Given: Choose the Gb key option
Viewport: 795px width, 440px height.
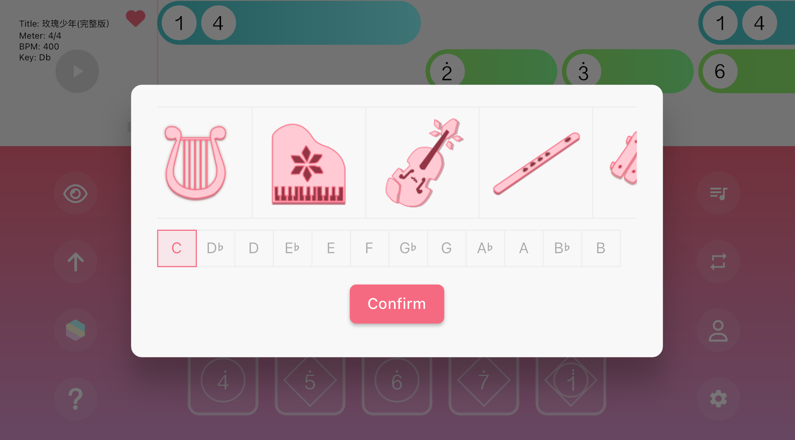Looking at the screenshot, I should point(408,248).
